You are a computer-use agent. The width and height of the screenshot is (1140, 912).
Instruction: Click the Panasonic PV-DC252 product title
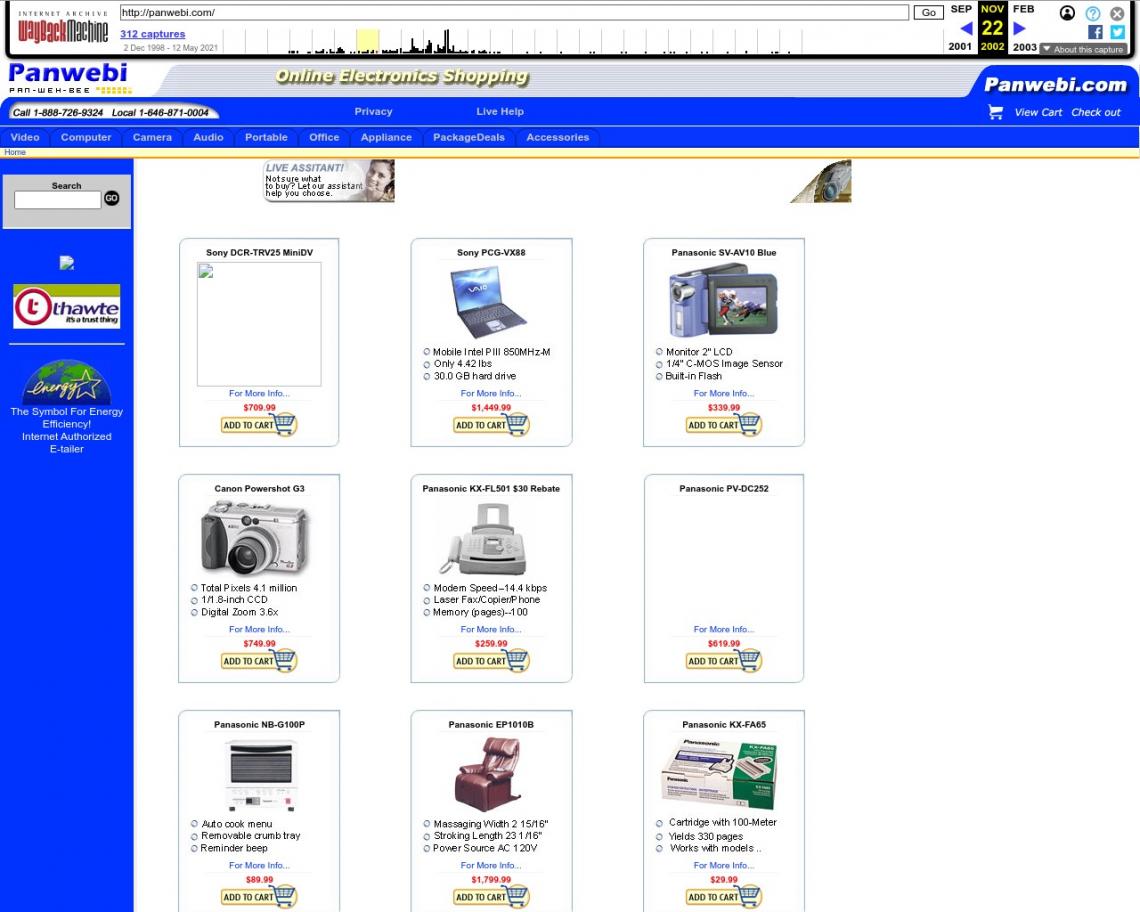pyautogui.click(x=723, y=489)
